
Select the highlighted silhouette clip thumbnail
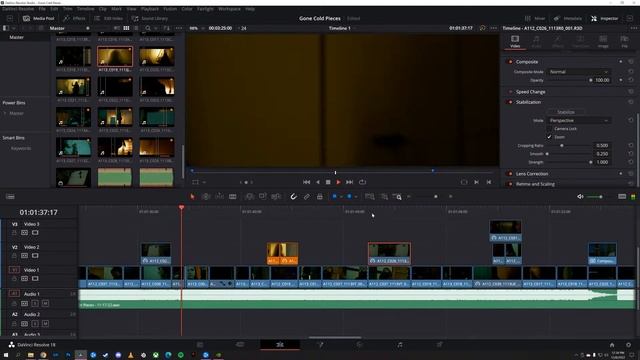click(115, 56)
